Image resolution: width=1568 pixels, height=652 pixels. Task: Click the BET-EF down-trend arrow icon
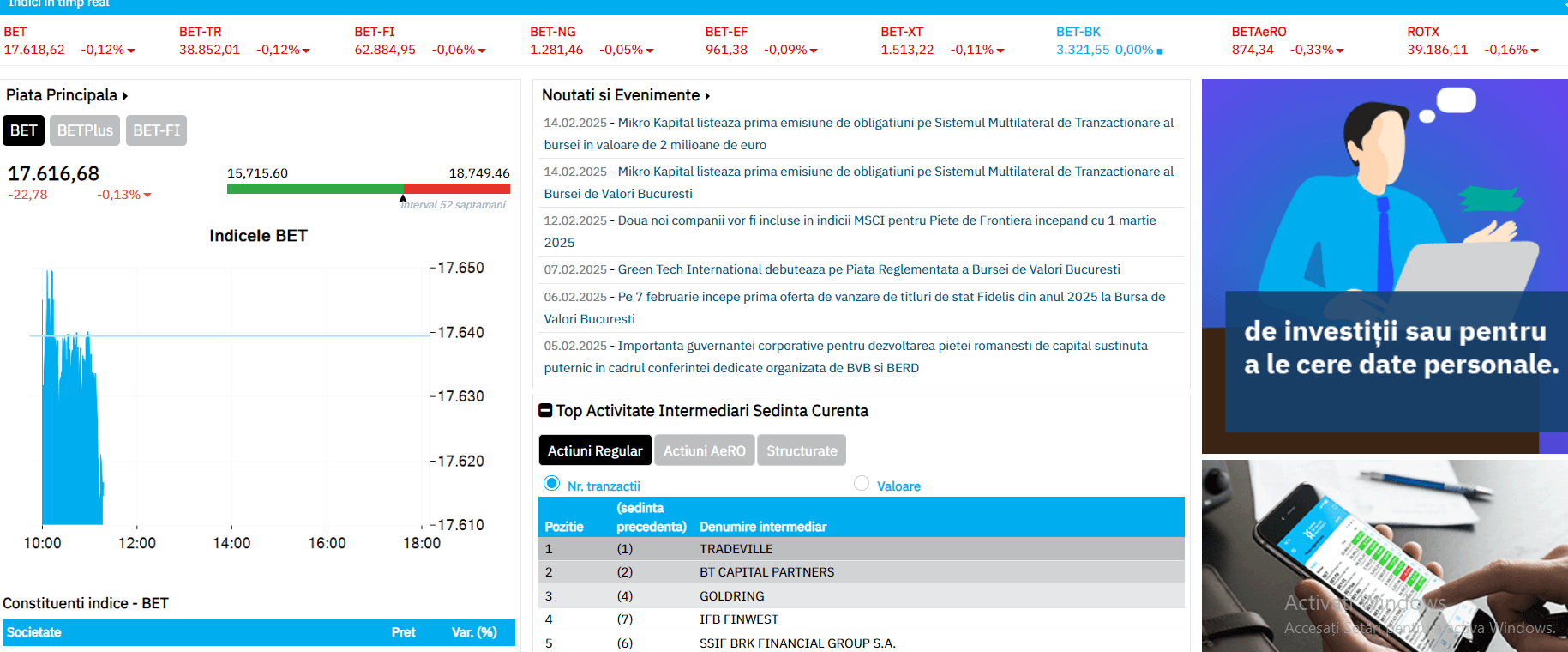(814, 51)
